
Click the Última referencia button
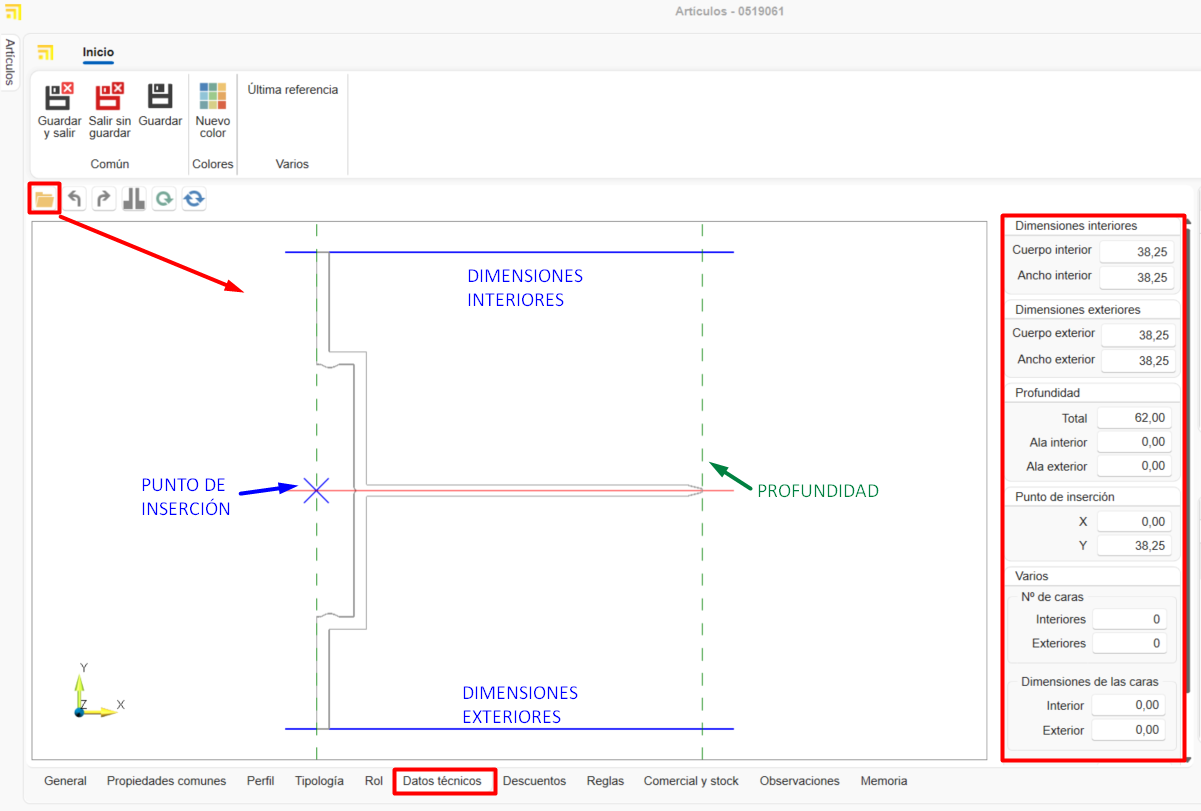[293, 90]
